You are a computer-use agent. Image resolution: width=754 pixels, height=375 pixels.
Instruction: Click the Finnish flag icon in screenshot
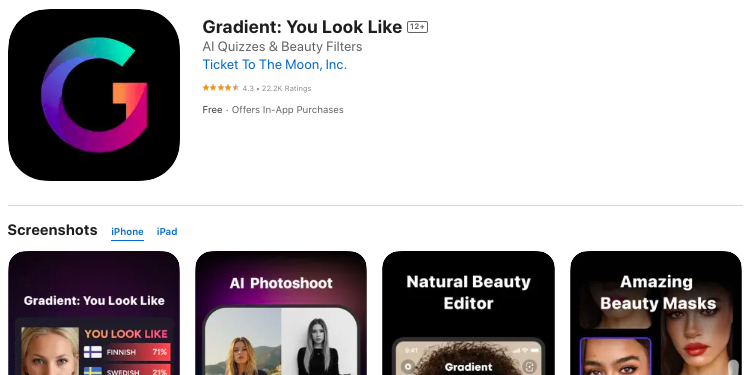93,352
